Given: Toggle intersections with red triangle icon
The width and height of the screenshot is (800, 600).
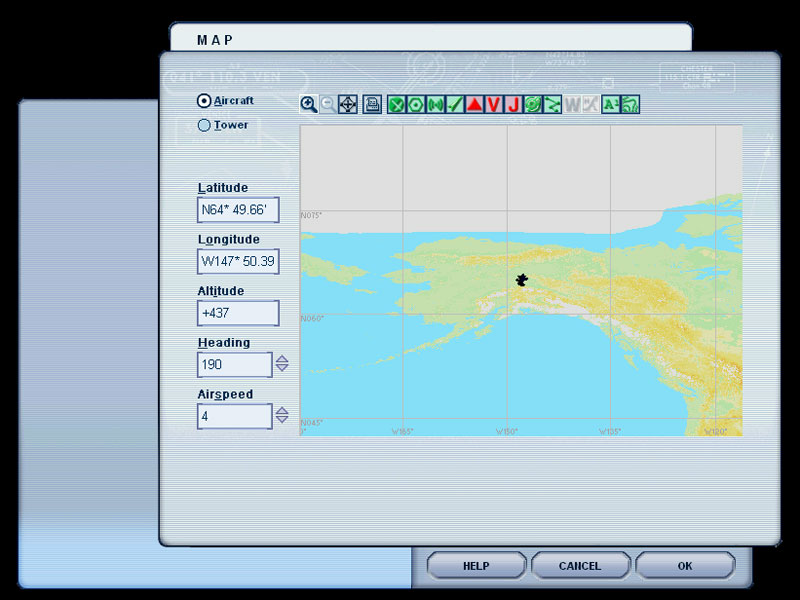Looking at the screenshot, I should pos(474,104).
